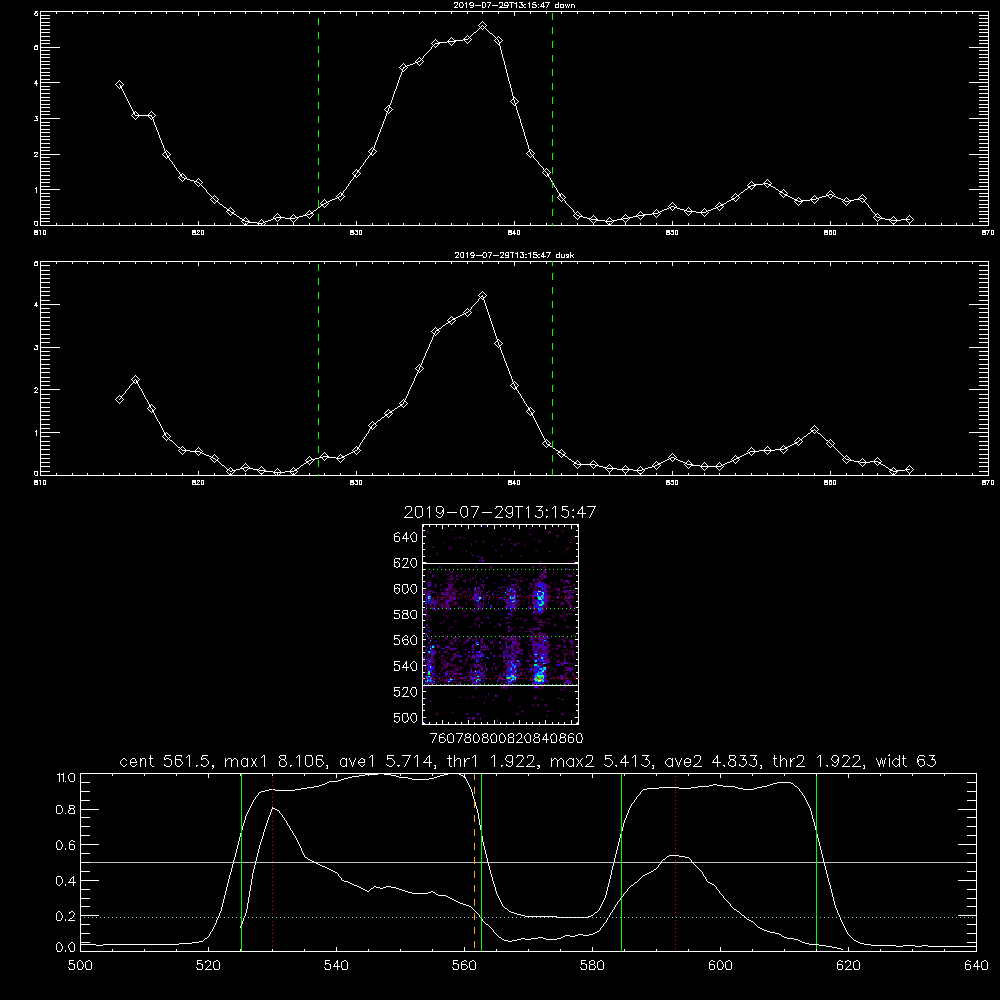Click the horizontal white 0.5 level line
This screenshot has height=1000, width=1000.
point(528,863)
